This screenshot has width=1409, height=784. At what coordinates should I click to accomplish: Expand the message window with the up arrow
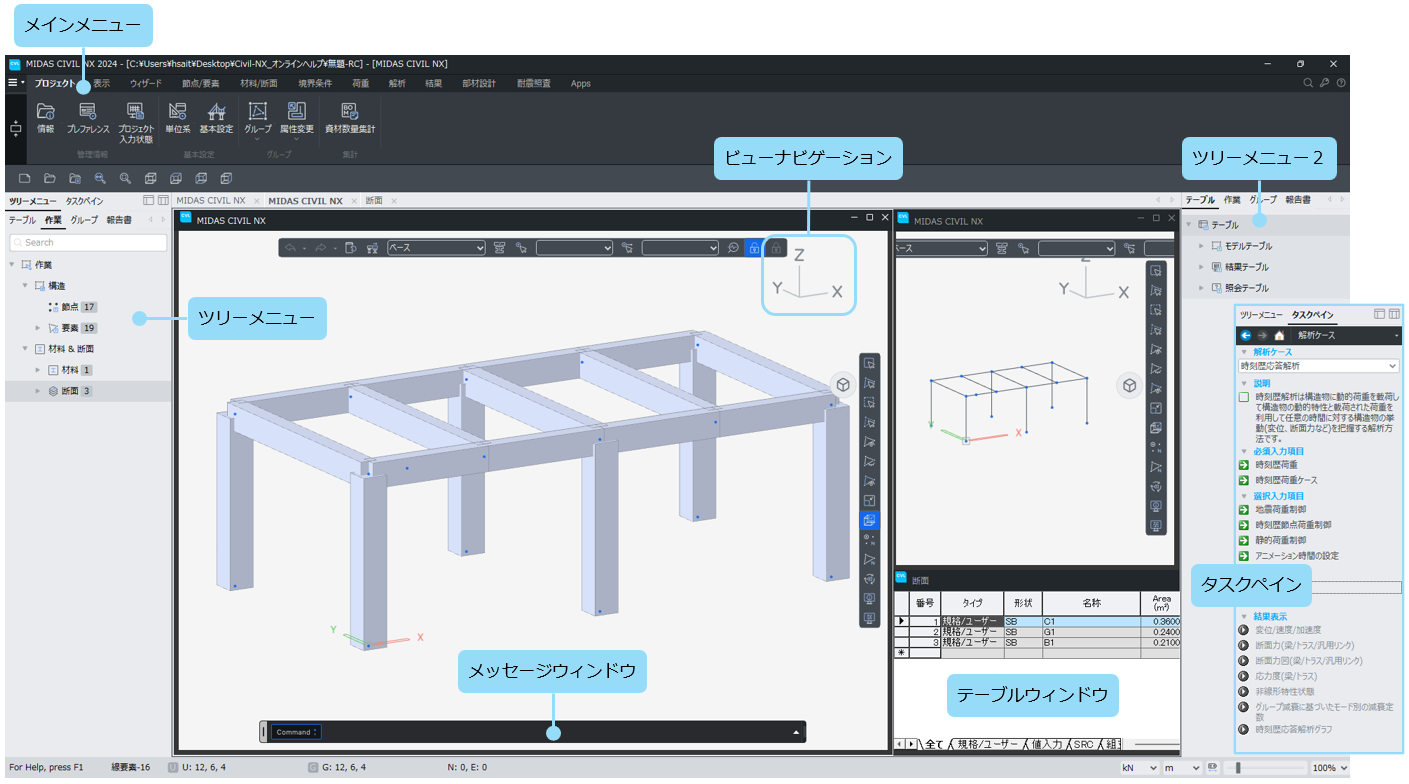pyautogui.click(x=797, y=732)
